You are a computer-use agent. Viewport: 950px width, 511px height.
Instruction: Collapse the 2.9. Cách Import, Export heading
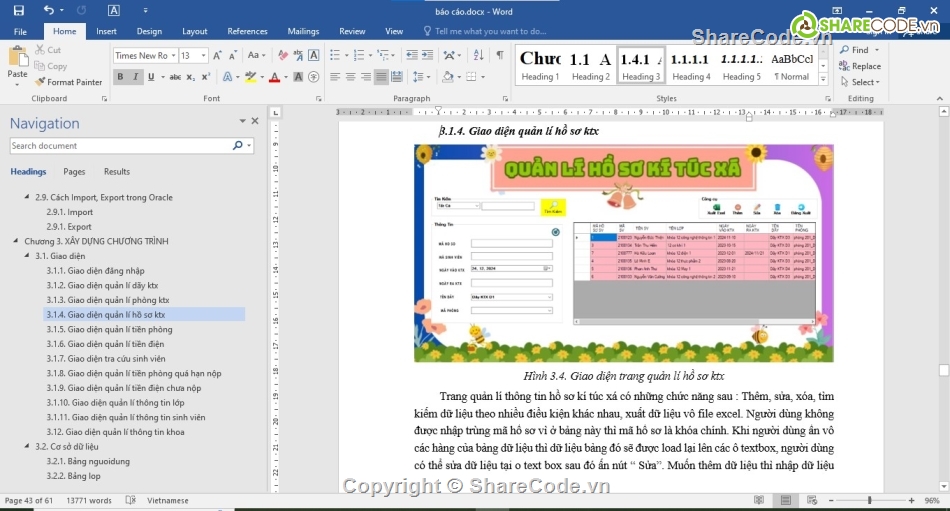click(27, 197)
